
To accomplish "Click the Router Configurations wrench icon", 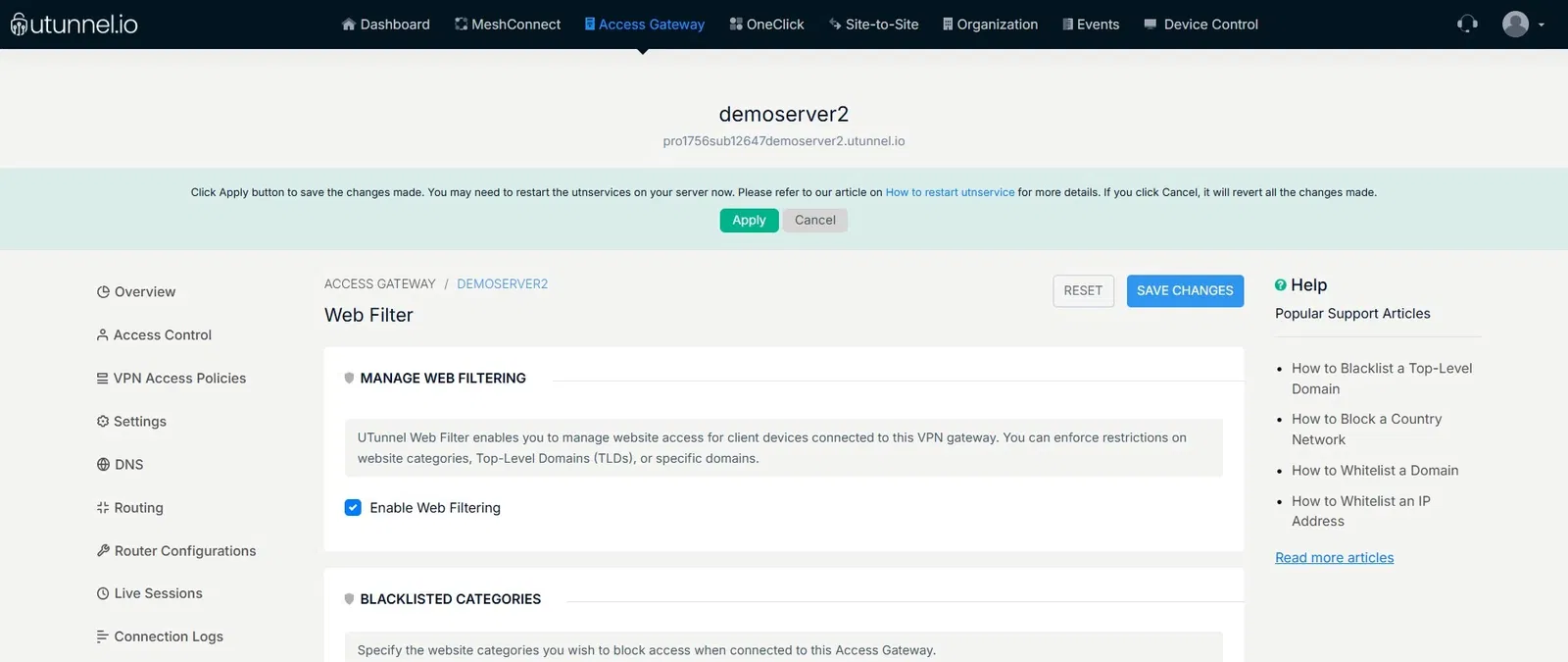I will (x=103, y=551).
